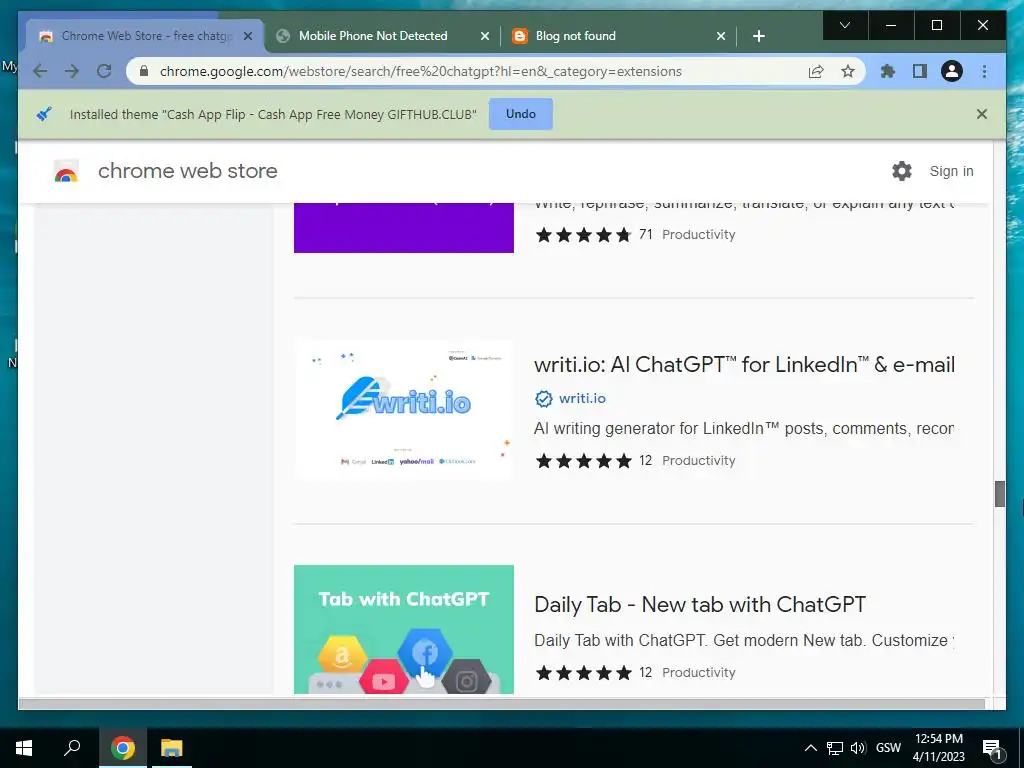Image resolution: width=1024 pixels, height=768 pixels.
Task: Open the Extensions puzzle icon
Action: pos(888,71)
